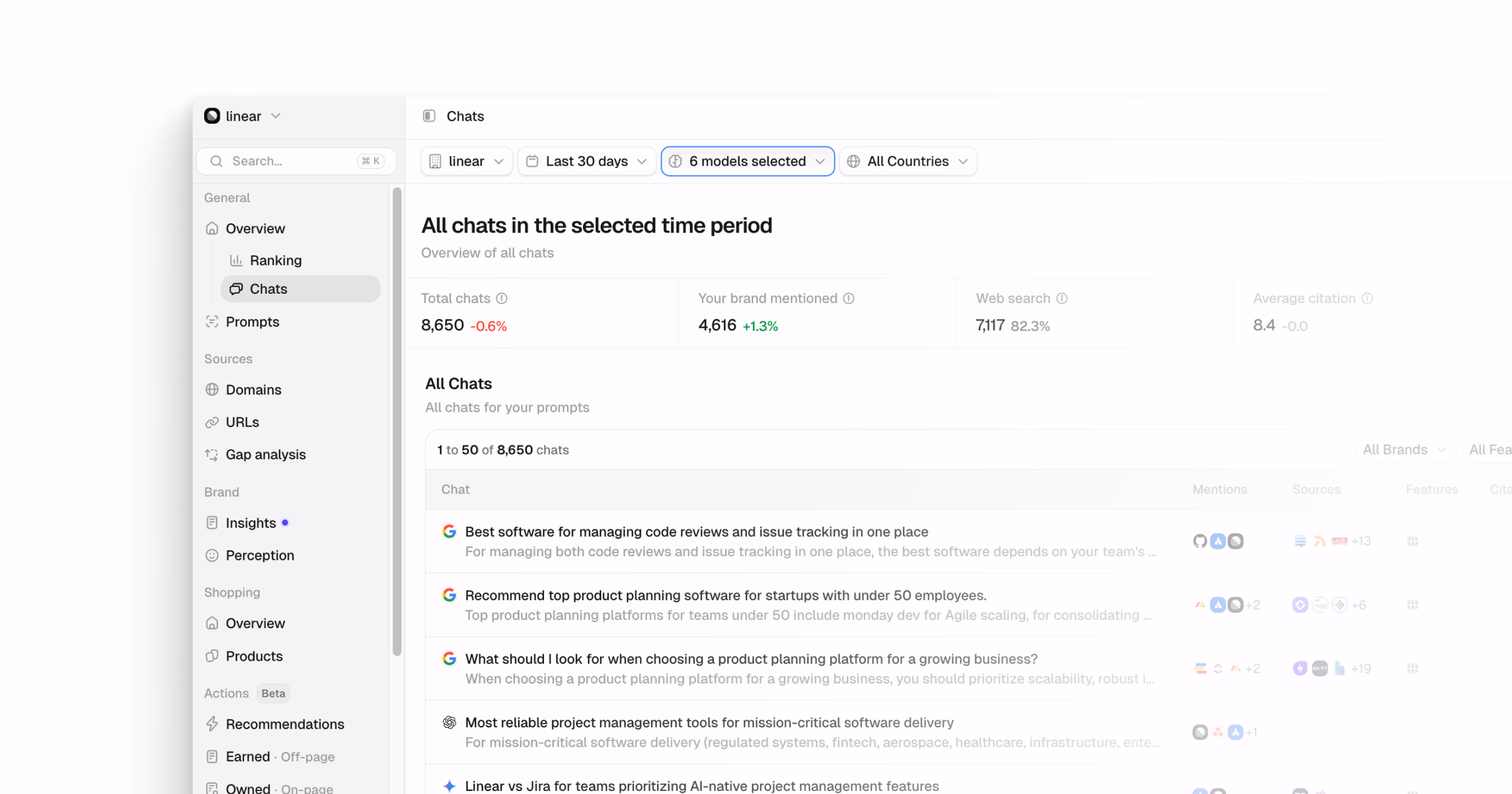
Task: Expand the All Brands table filter
Action: [1404, 450]
